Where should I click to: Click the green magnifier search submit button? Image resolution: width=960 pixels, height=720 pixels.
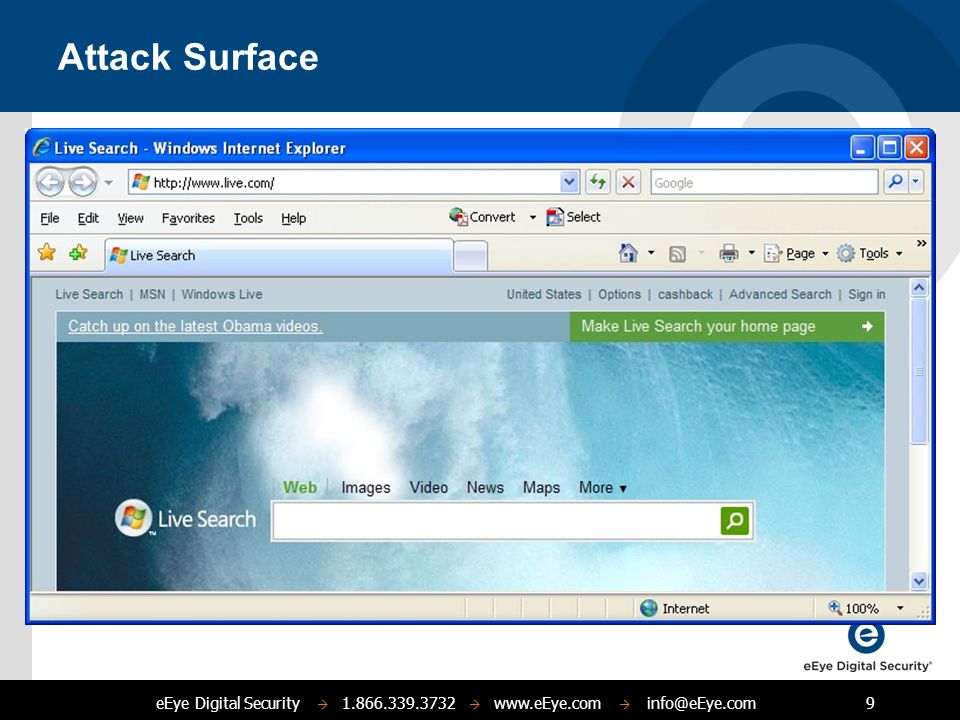coord(735,520)
